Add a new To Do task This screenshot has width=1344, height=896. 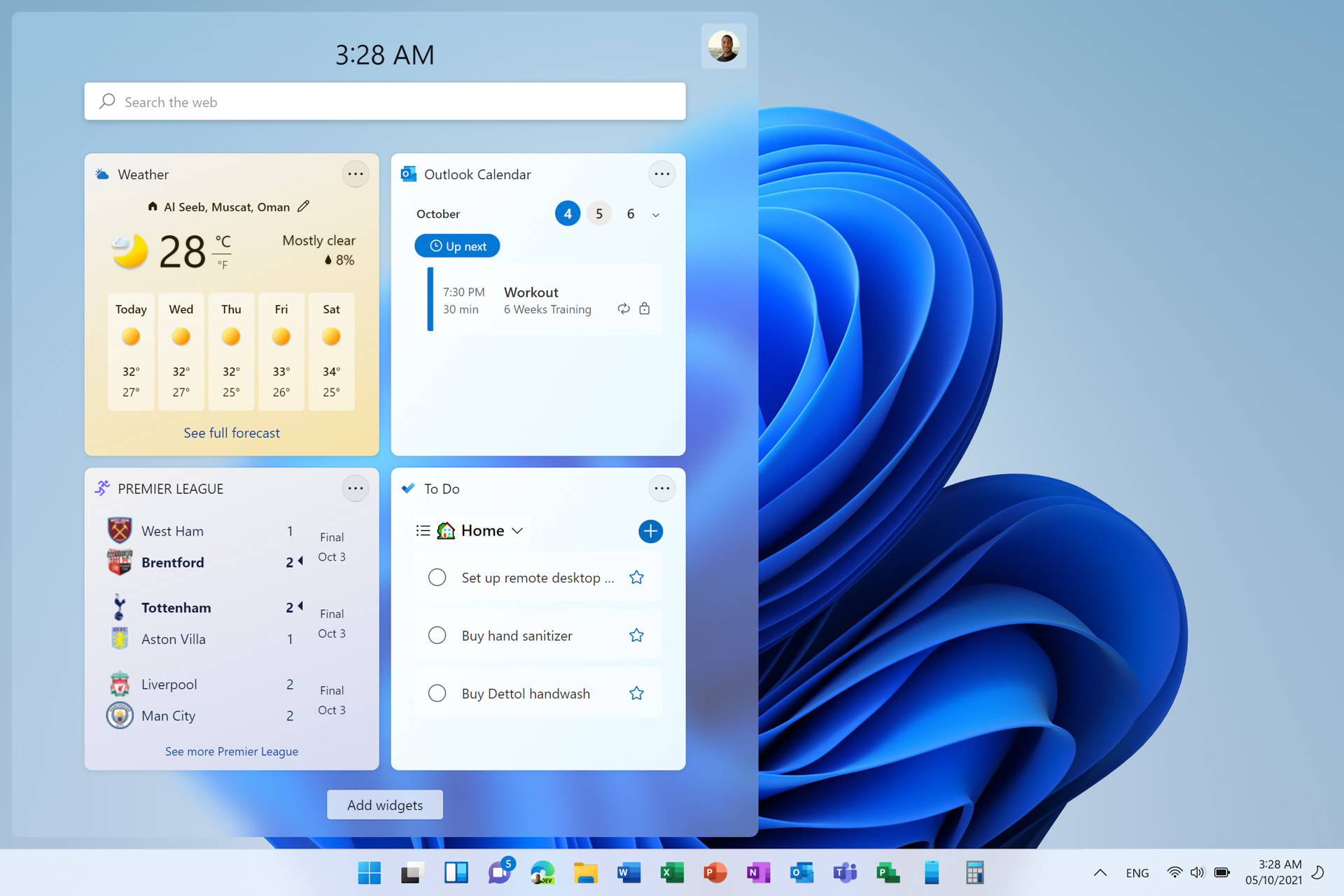coord(650,531)
